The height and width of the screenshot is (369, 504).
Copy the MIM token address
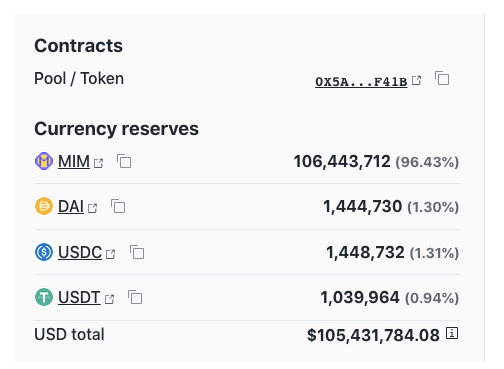[x=124, y=161]
